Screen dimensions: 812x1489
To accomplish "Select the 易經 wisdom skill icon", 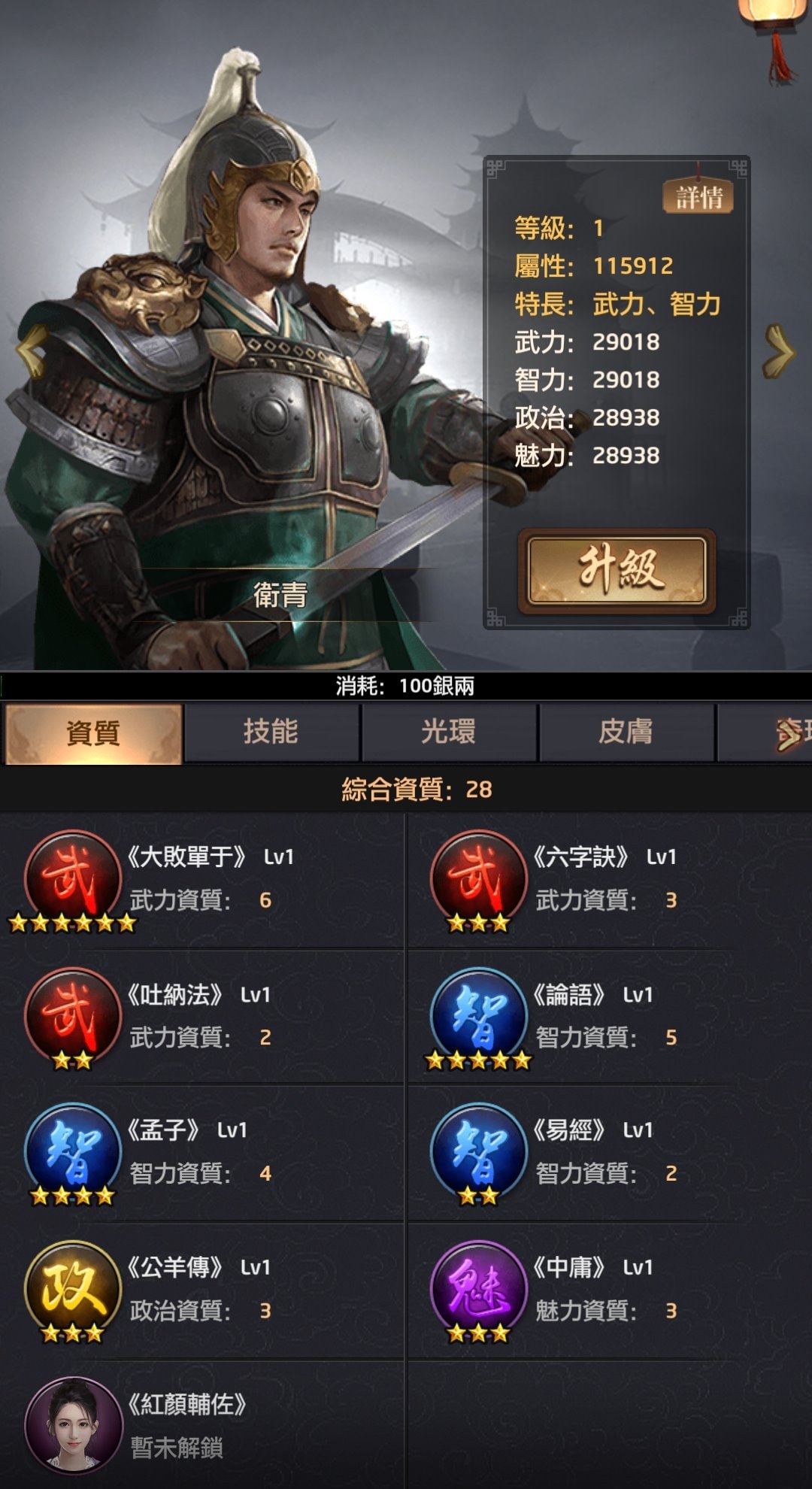I will [x=479, y=1151].
